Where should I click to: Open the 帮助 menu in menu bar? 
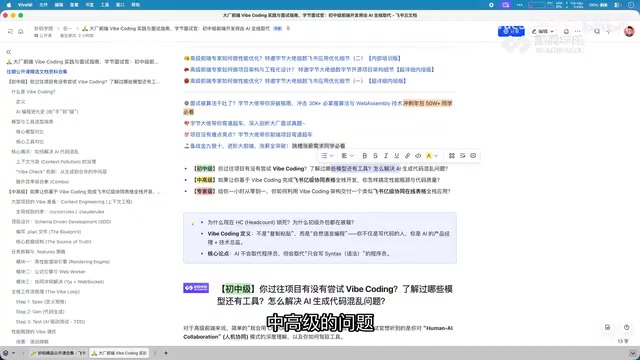click(x=136, y=5)
